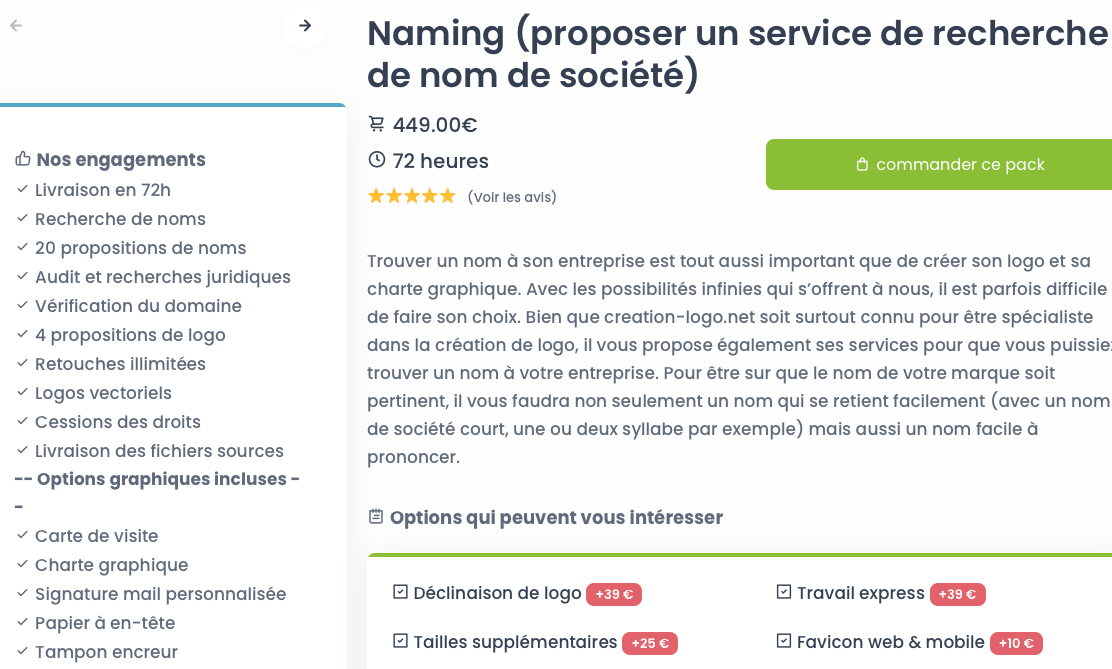Enable the Favicon web & mobile option

pyautogui.click(x=784, y=641)
